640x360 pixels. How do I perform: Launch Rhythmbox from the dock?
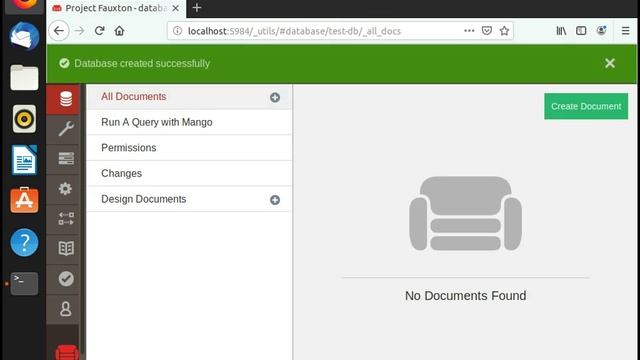(24, 119)
